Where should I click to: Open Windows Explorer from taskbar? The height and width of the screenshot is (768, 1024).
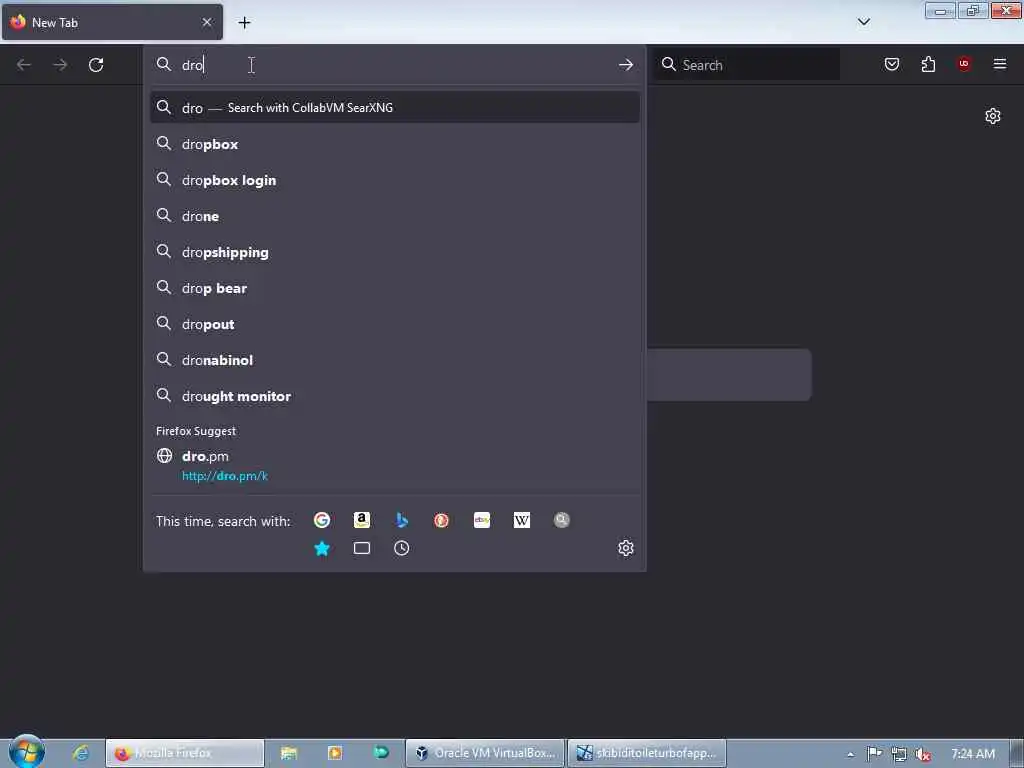tap(289, 753)
